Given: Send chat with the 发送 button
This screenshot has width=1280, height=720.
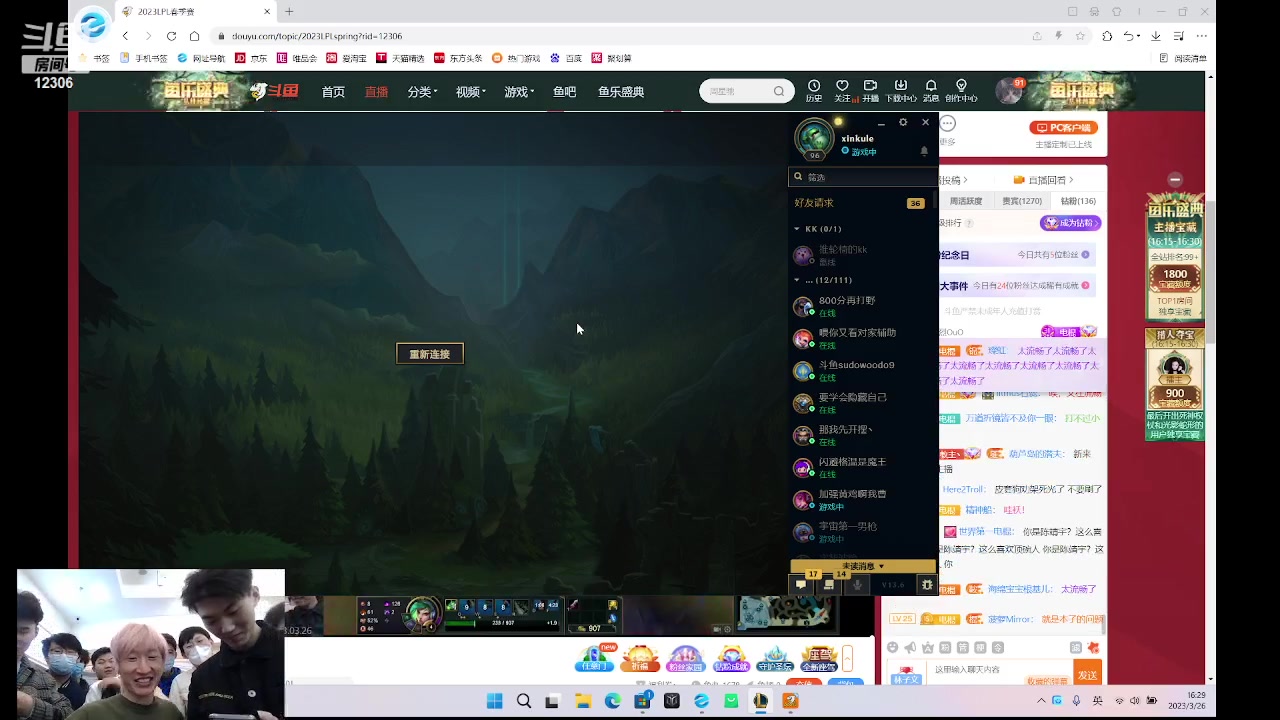Looking at the screenshot, I should (x=1087, y=675).
